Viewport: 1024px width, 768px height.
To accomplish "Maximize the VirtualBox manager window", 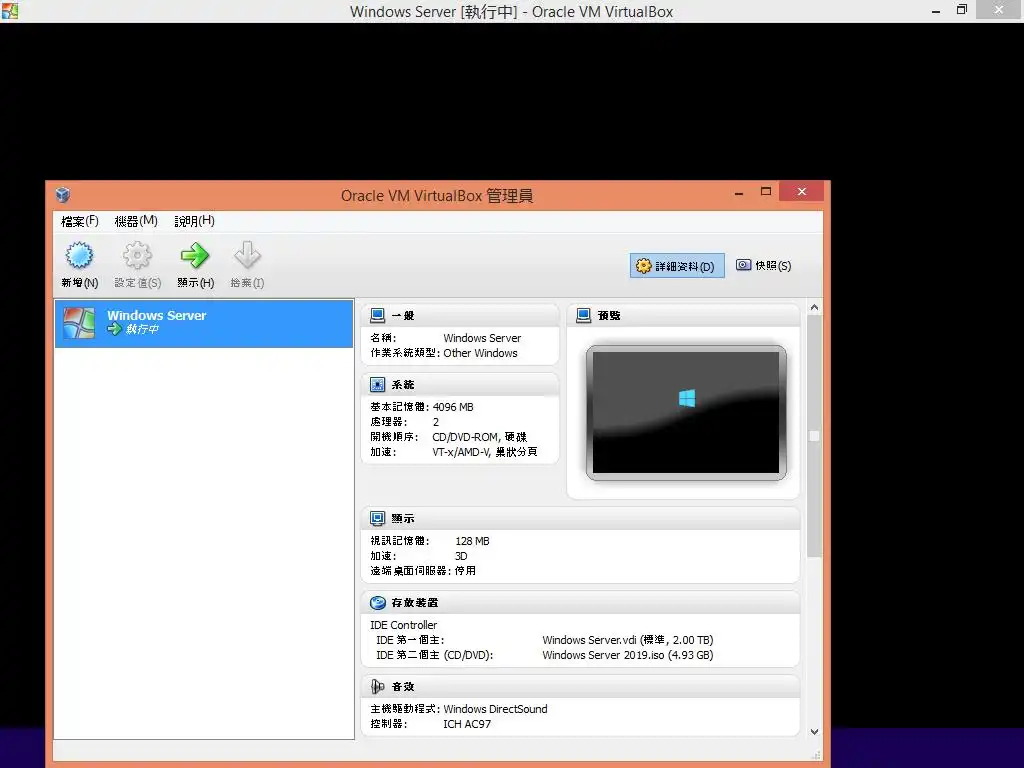I will [x=766, y=192].
